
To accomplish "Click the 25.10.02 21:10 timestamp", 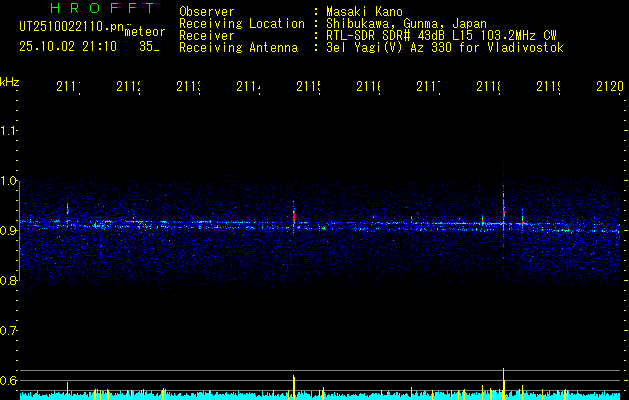I will 68,47.
